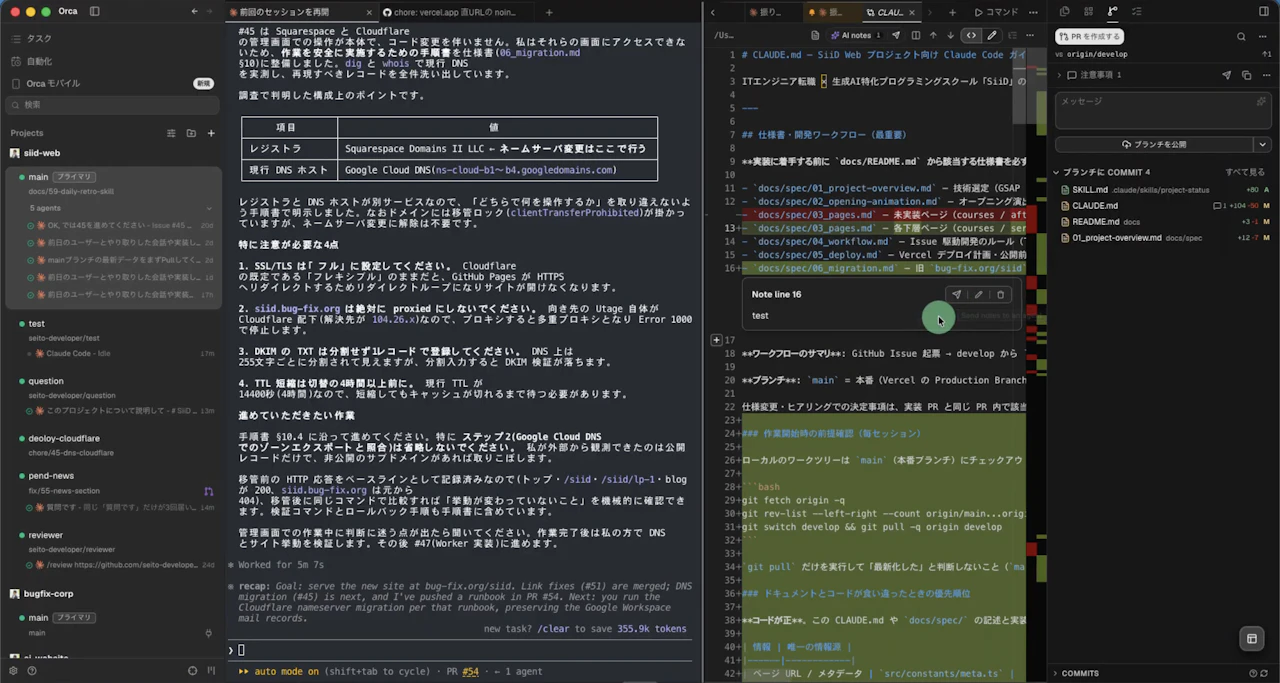The height and width of the screenshot is (683, 1280).
Task: Open the files panel icon in right sidebar
Action: point(1064,11)
